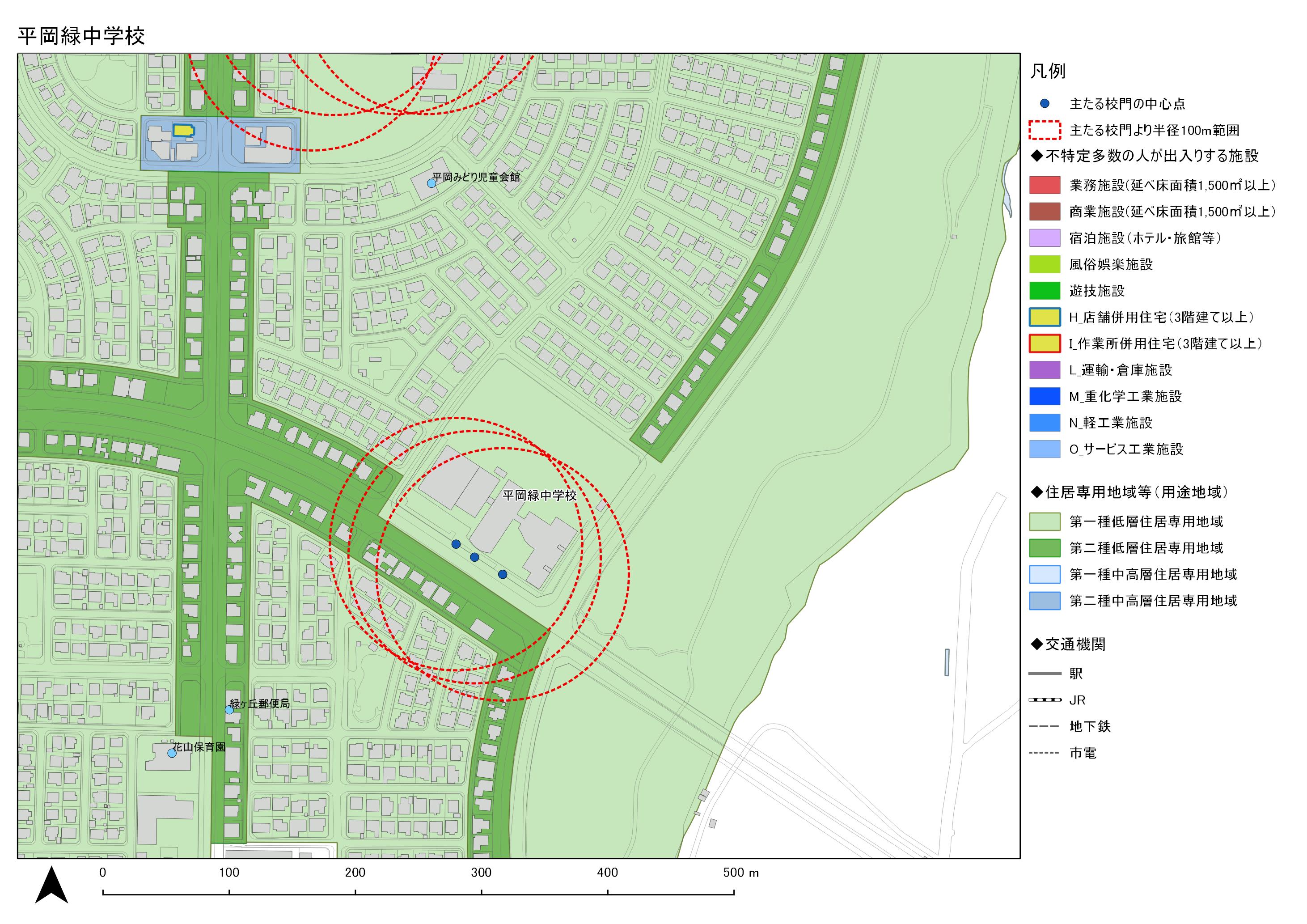The width and height of the screenshot is (1307, 924).
Task: Click the 主たる校門より半径100m範囲 label
Action: point(1155,131)
